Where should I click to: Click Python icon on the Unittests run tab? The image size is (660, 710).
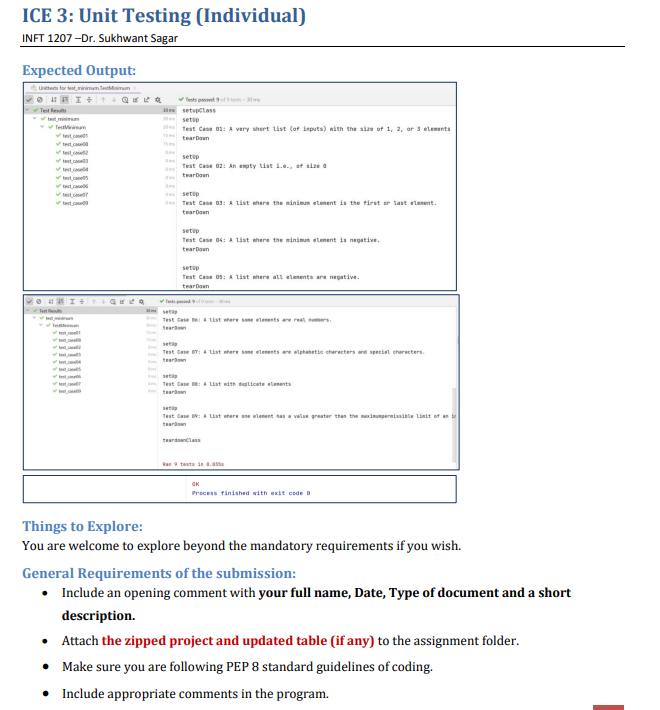pyautogui.click(x=34, y=88)
